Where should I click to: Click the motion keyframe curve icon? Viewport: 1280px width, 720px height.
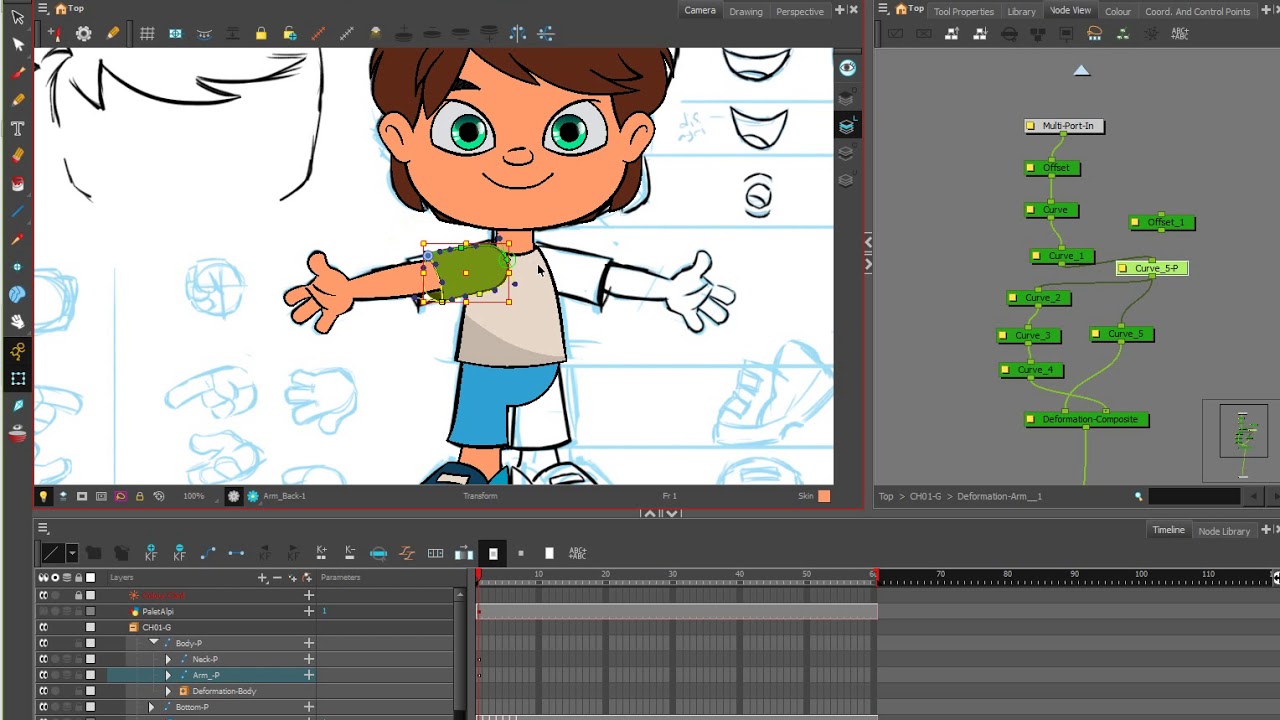[x=208, y=552]
